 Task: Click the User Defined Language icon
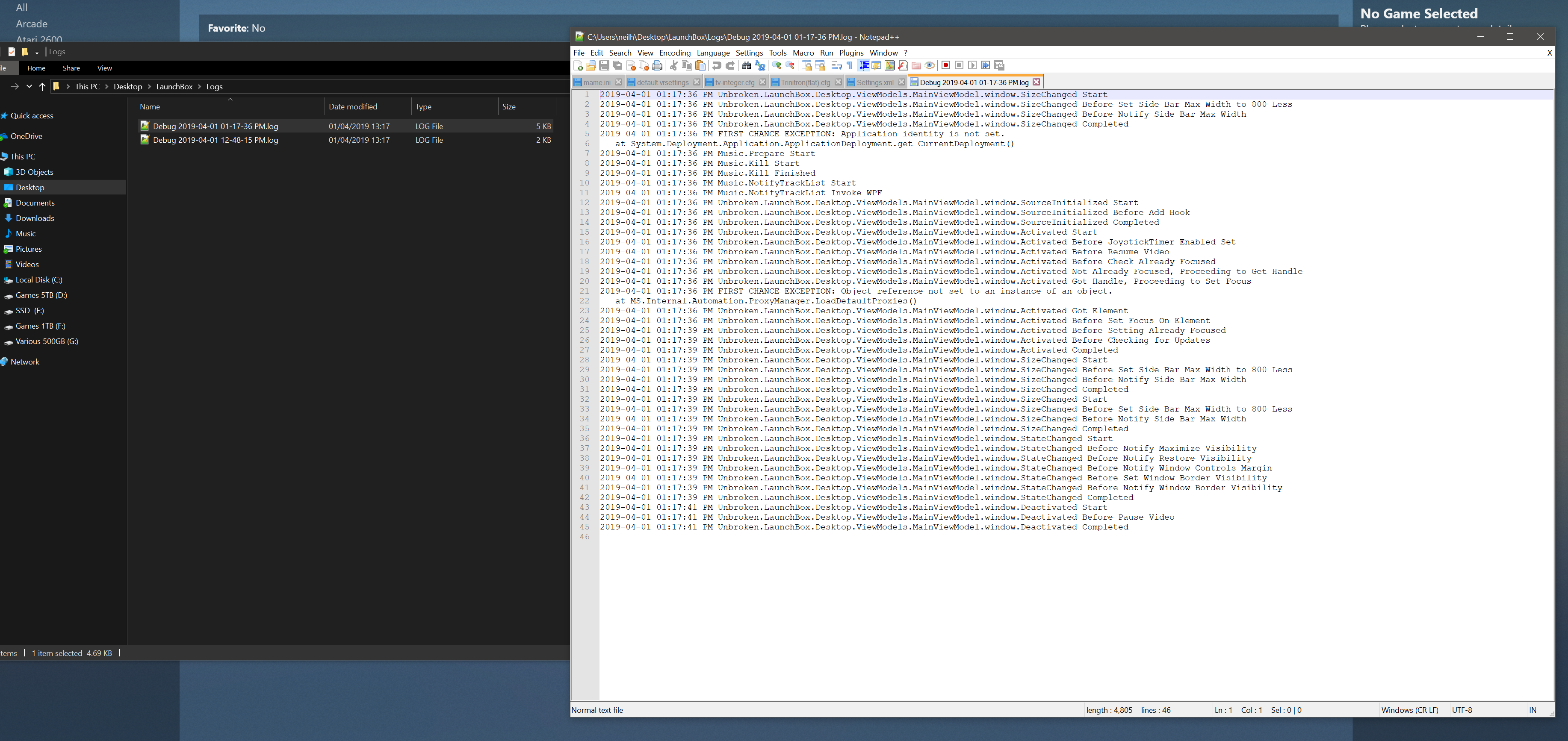[877, 66]
